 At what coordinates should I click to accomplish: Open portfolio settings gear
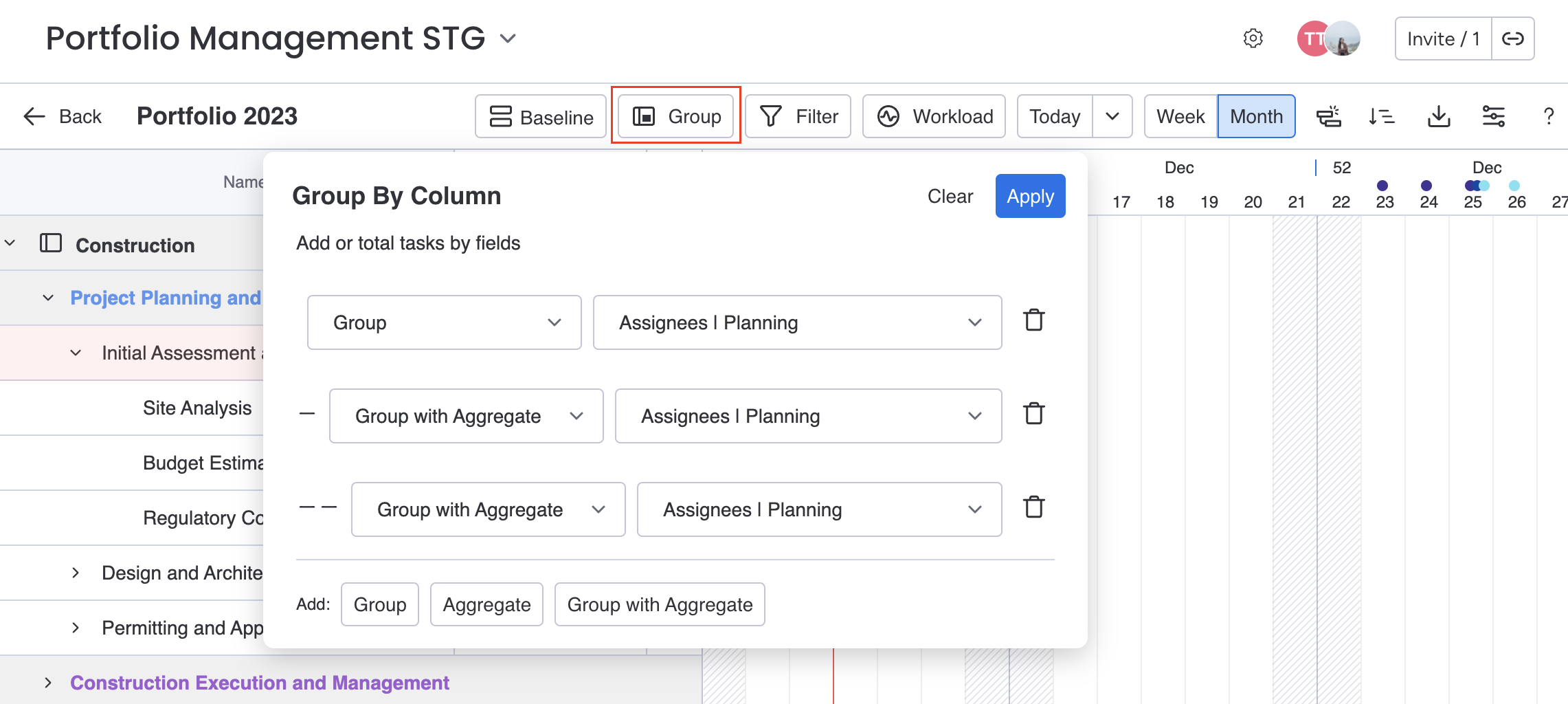coord(1252,38)
